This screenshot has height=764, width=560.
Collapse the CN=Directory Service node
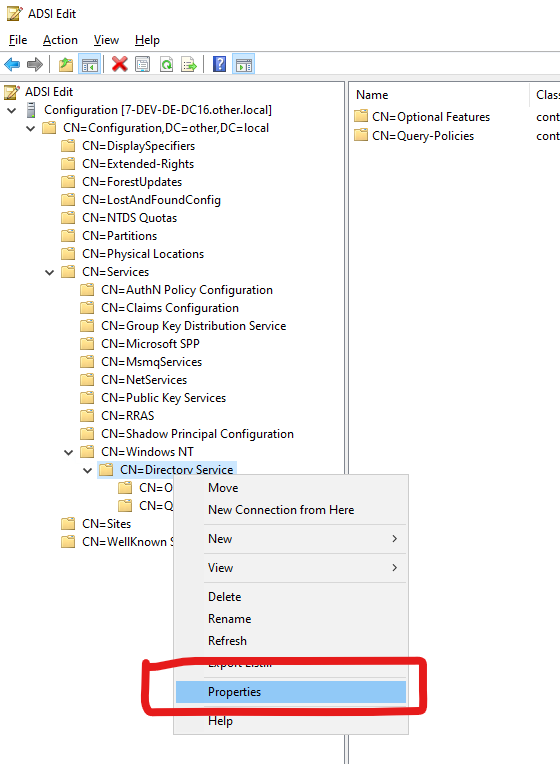pyautogui.click(x=87, y=471)
